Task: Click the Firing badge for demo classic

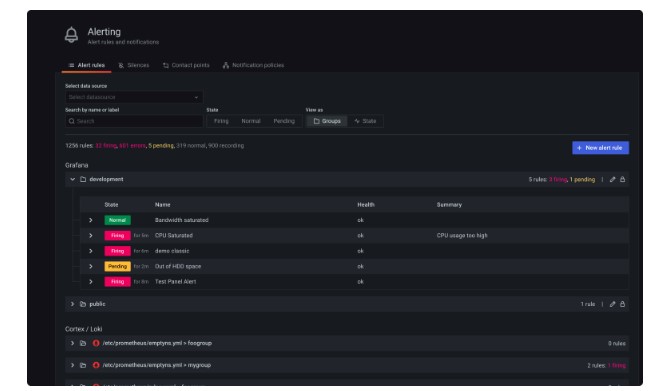Action: (117, 251)
